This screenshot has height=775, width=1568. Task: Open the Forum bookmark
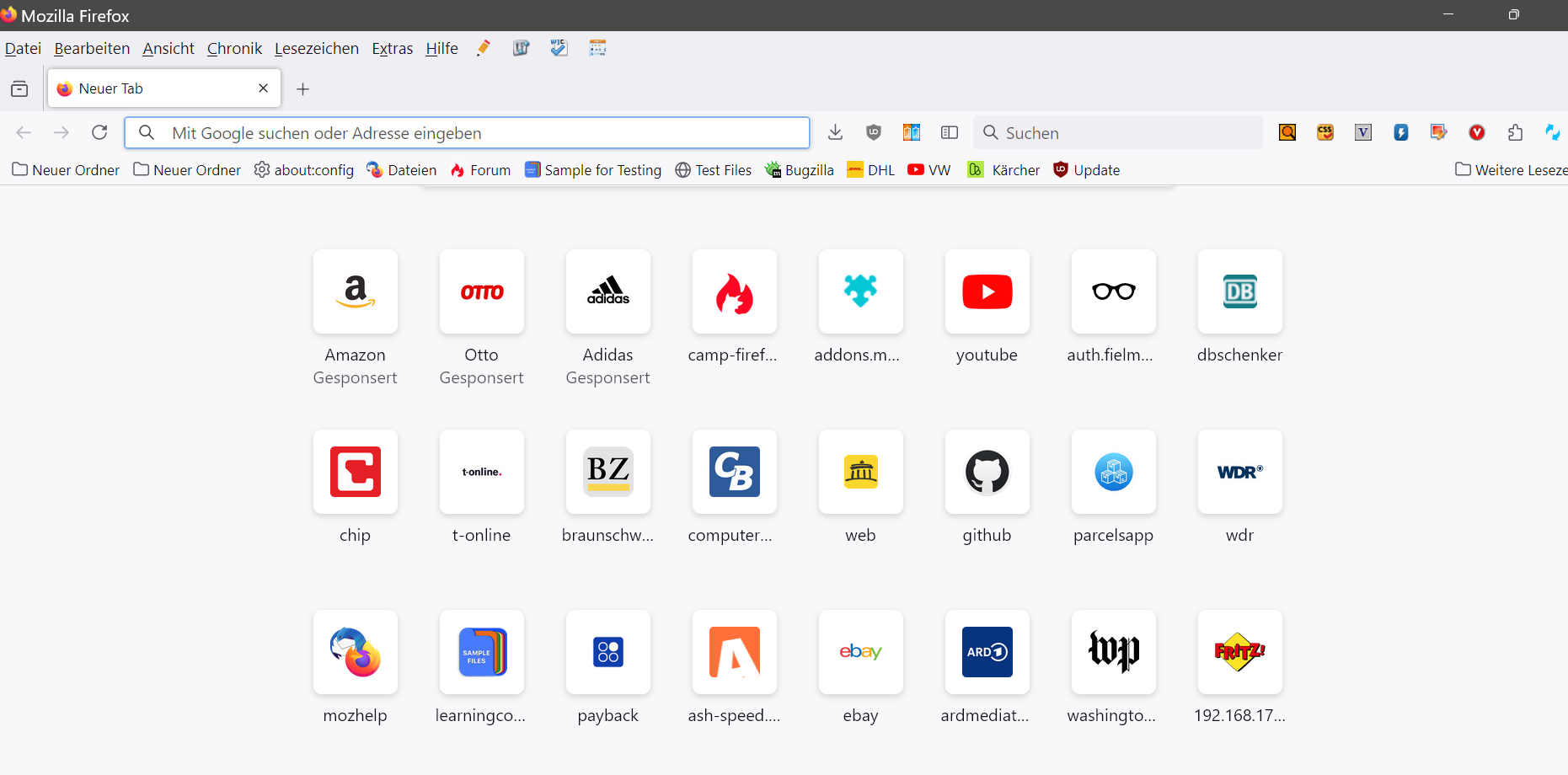coord(480,170)
